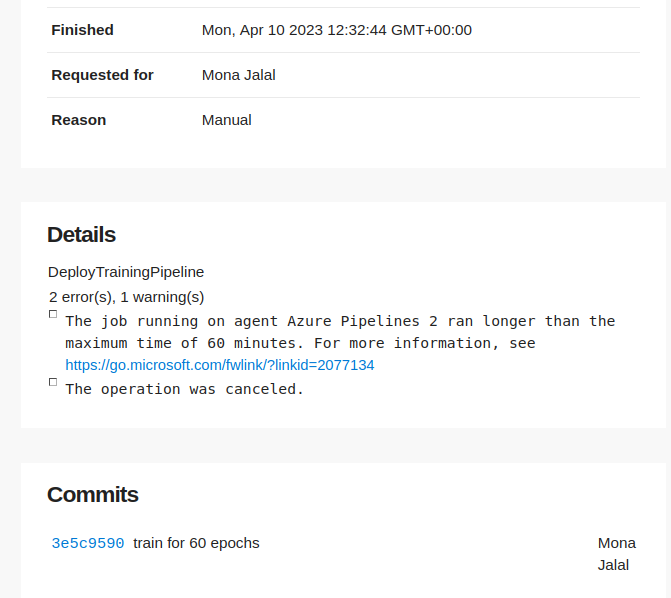Select the Mona Jalal requester value
Screen dimensions: 671x598
click(x=238, y=75)
